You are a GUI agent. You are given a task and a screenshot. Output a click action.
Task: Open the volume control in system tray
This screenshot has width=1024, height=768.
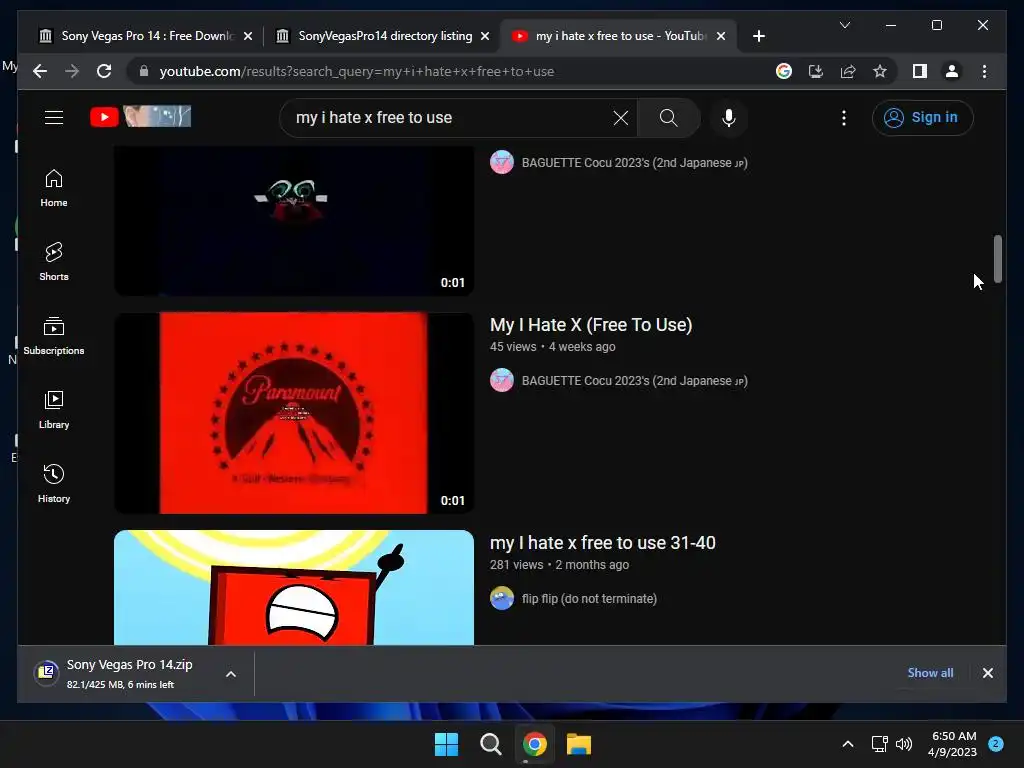[x=904, y=744]
